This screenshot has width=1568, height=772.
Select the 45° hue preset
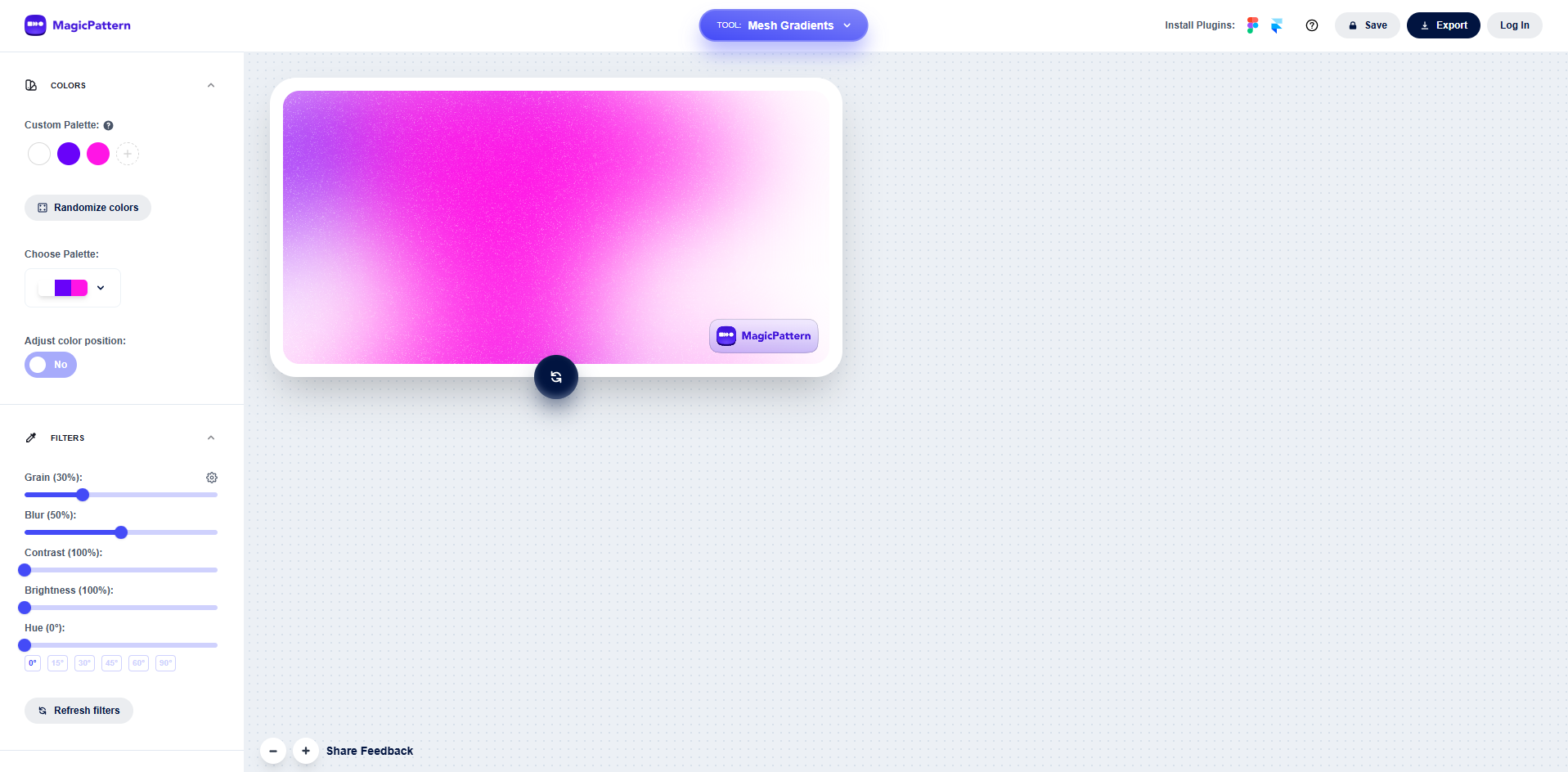point(111,663)
